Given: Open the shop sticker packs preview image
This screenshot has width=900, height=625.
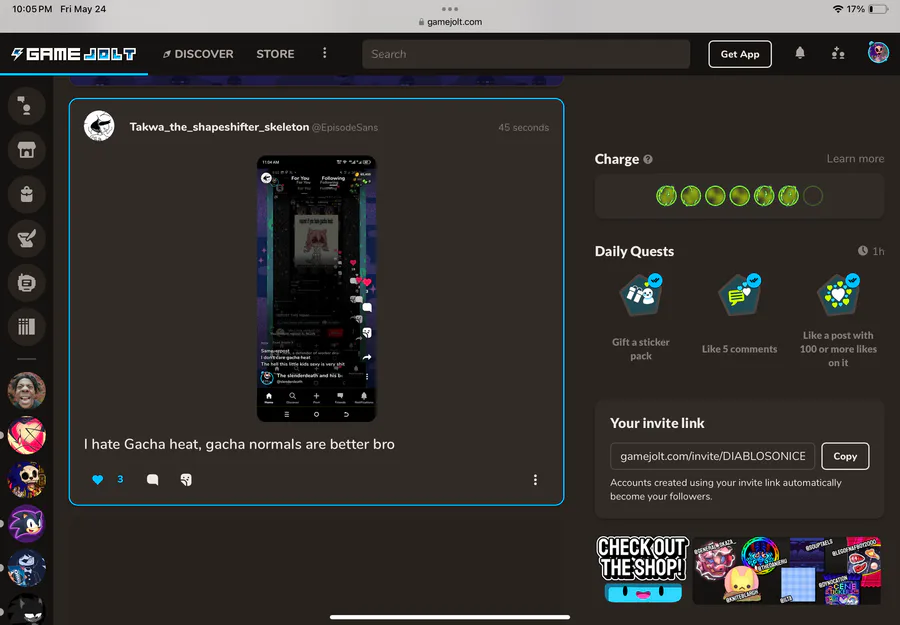Looking at the screenshot, I should pos(787,570).
